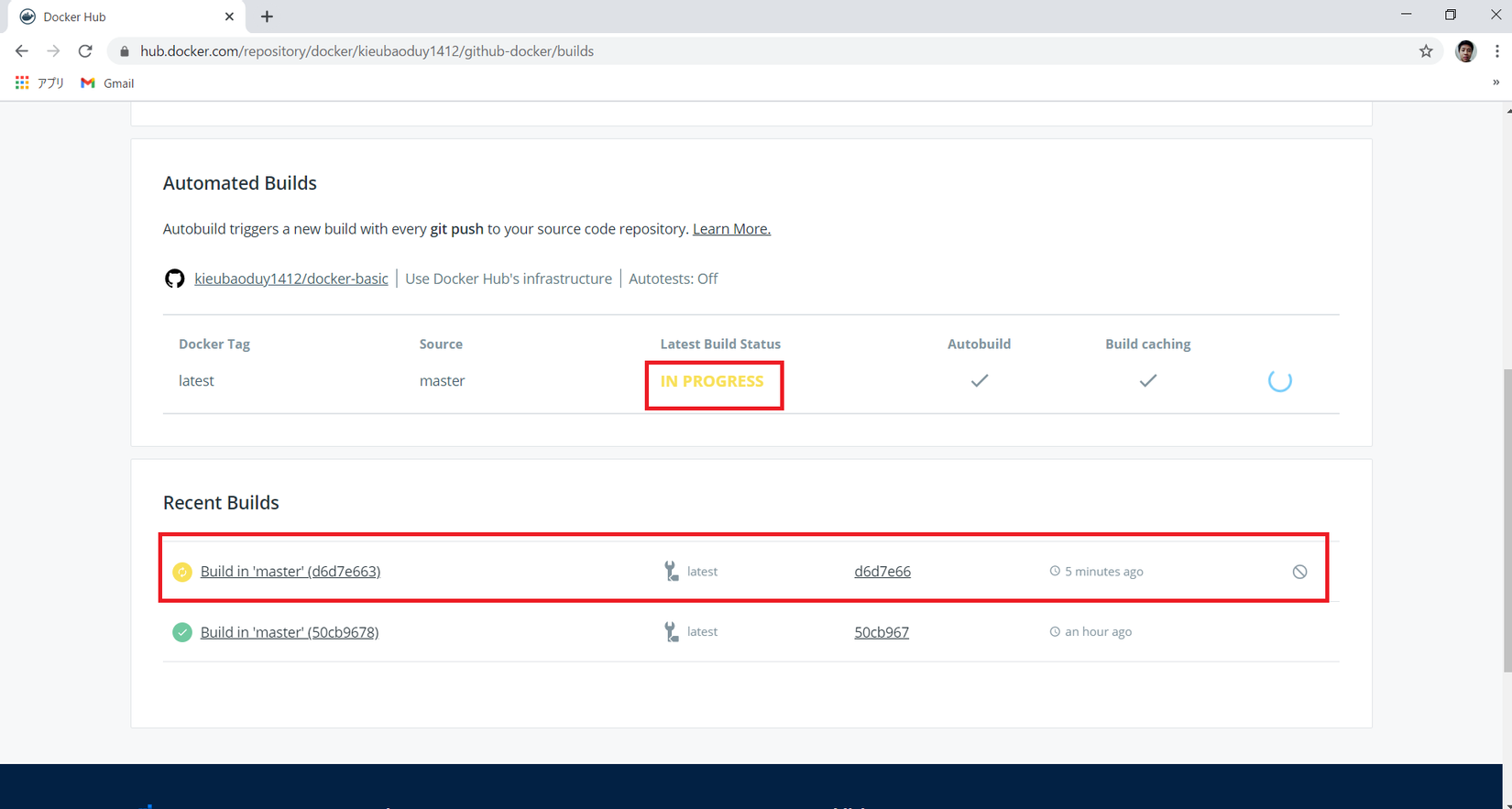Click the Autobuild column header
The image size is (1512, 809).
[979, 344]
